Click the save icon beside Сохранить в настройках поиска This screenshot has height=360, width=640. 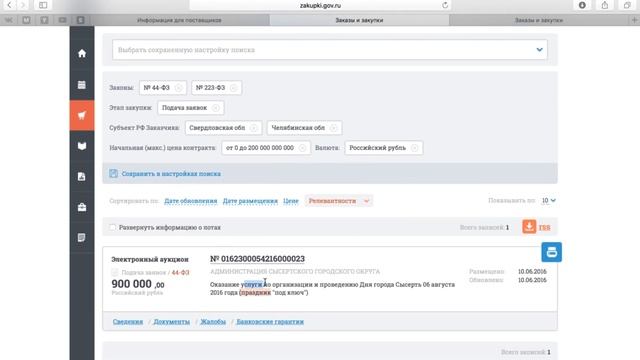(113, 173)
